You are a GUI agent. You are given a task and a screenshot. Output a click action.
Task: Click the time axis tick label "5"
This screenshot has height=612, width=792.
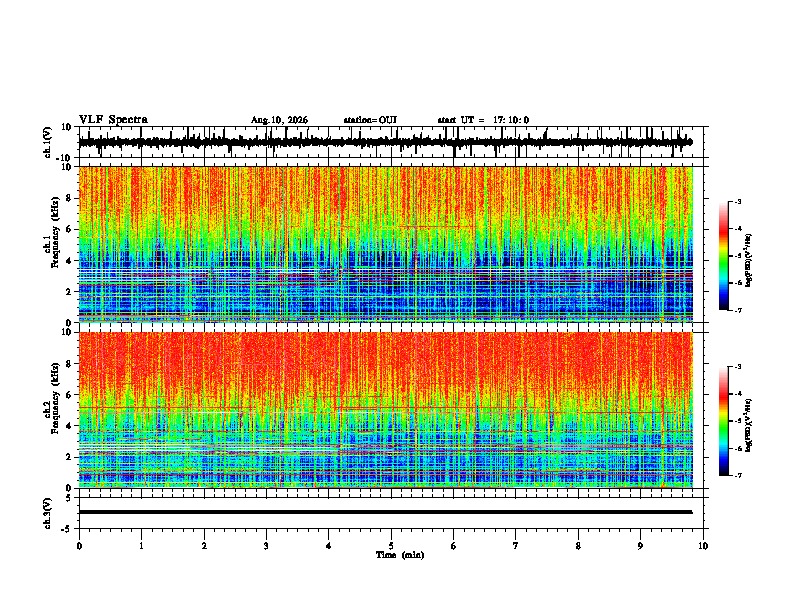pyautogui.click(x=391, y=546)
